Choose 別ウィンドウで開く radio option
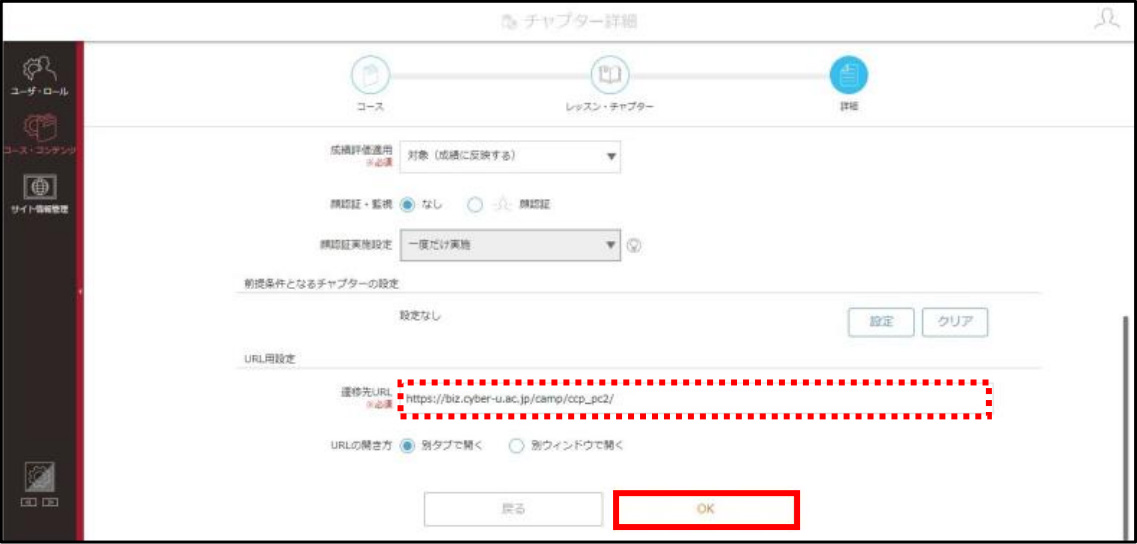This screenshot has width=1137, height=544. tap(516, 445)
